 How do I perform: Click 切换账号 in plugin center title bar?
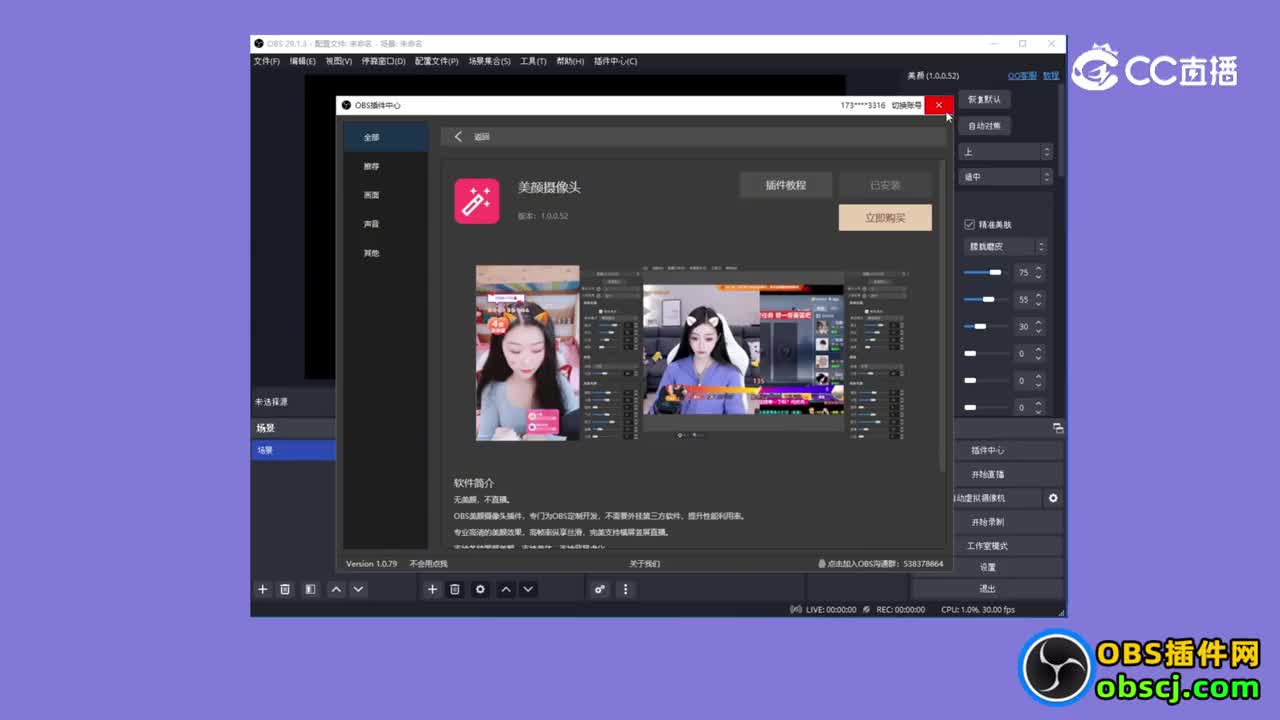click(907, 105)
